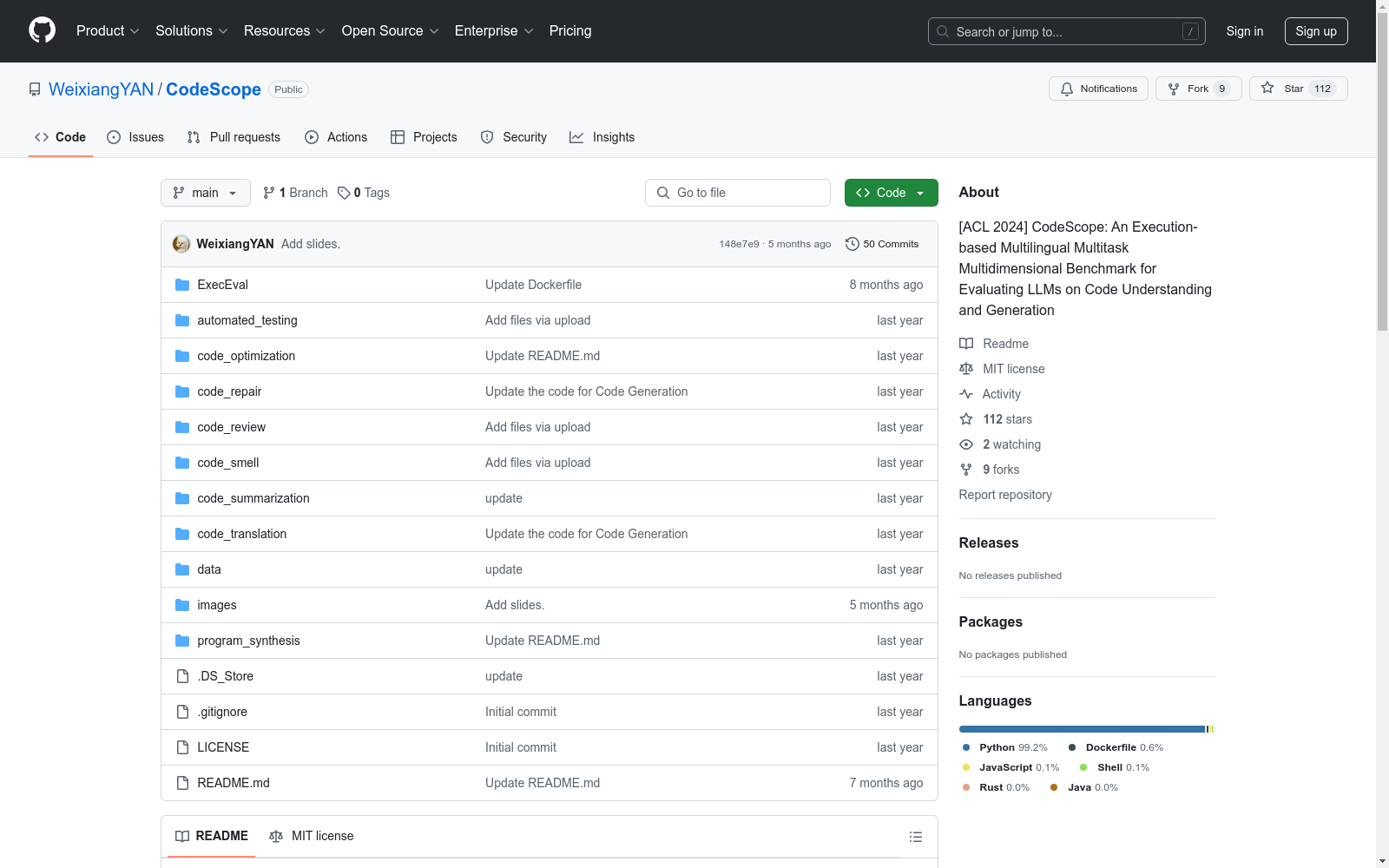View the 50 Commits history link
The width and height of the screenshot is (1389, 868).
click(x=882, y=244)
